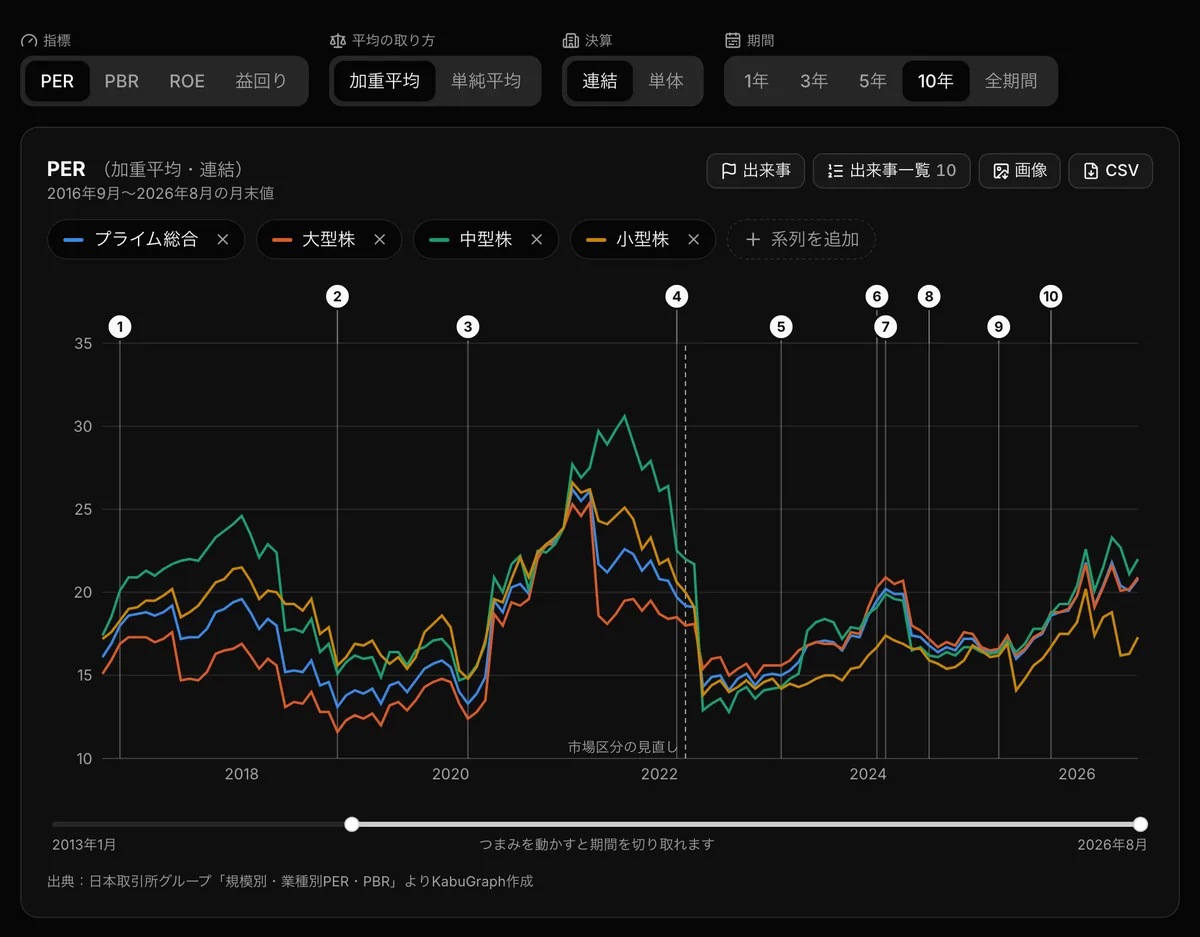The image size is (1200, 937).
Task: Click the 決算 building icon
Action: point(570,41)
